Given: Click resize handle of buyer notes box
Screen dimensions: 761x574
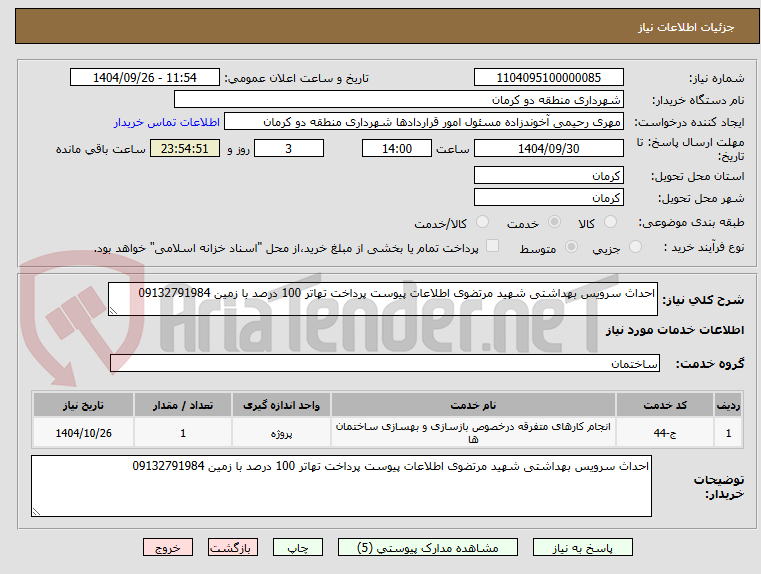Looking at the screenshot, I should (x=36, y=511).
